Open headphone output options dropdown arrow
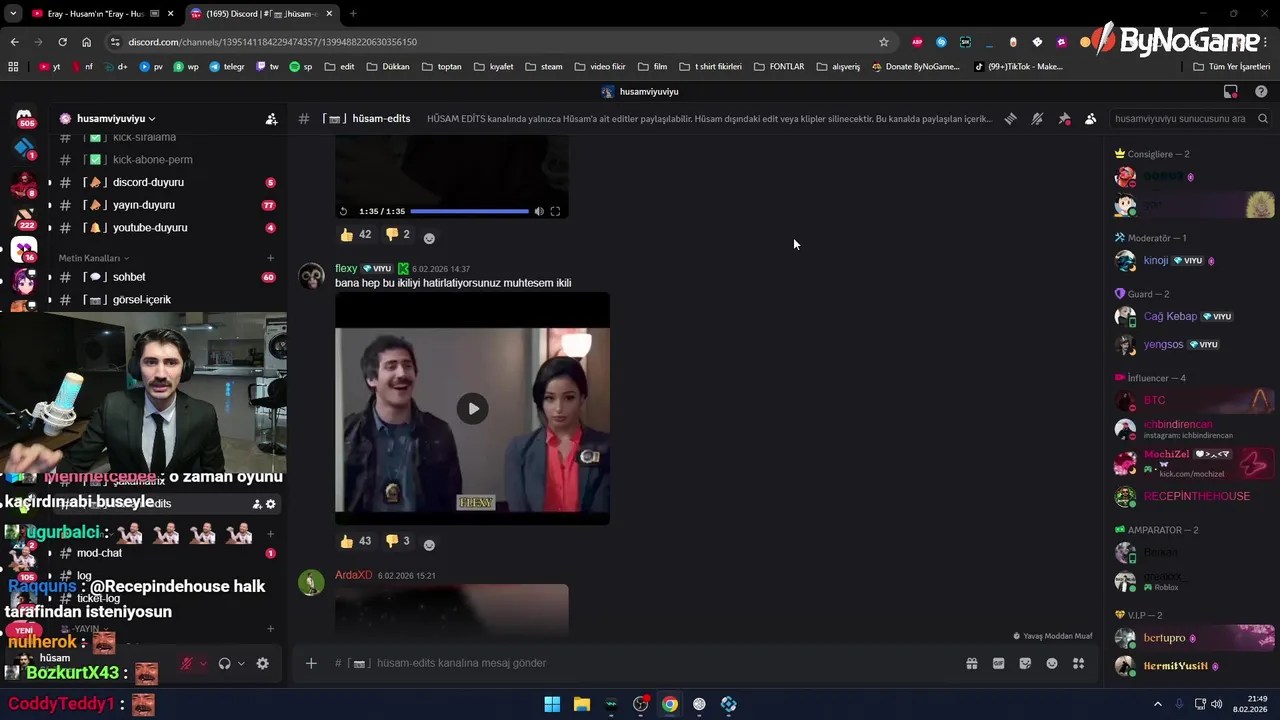The image size is (1280, 720). 241,663
